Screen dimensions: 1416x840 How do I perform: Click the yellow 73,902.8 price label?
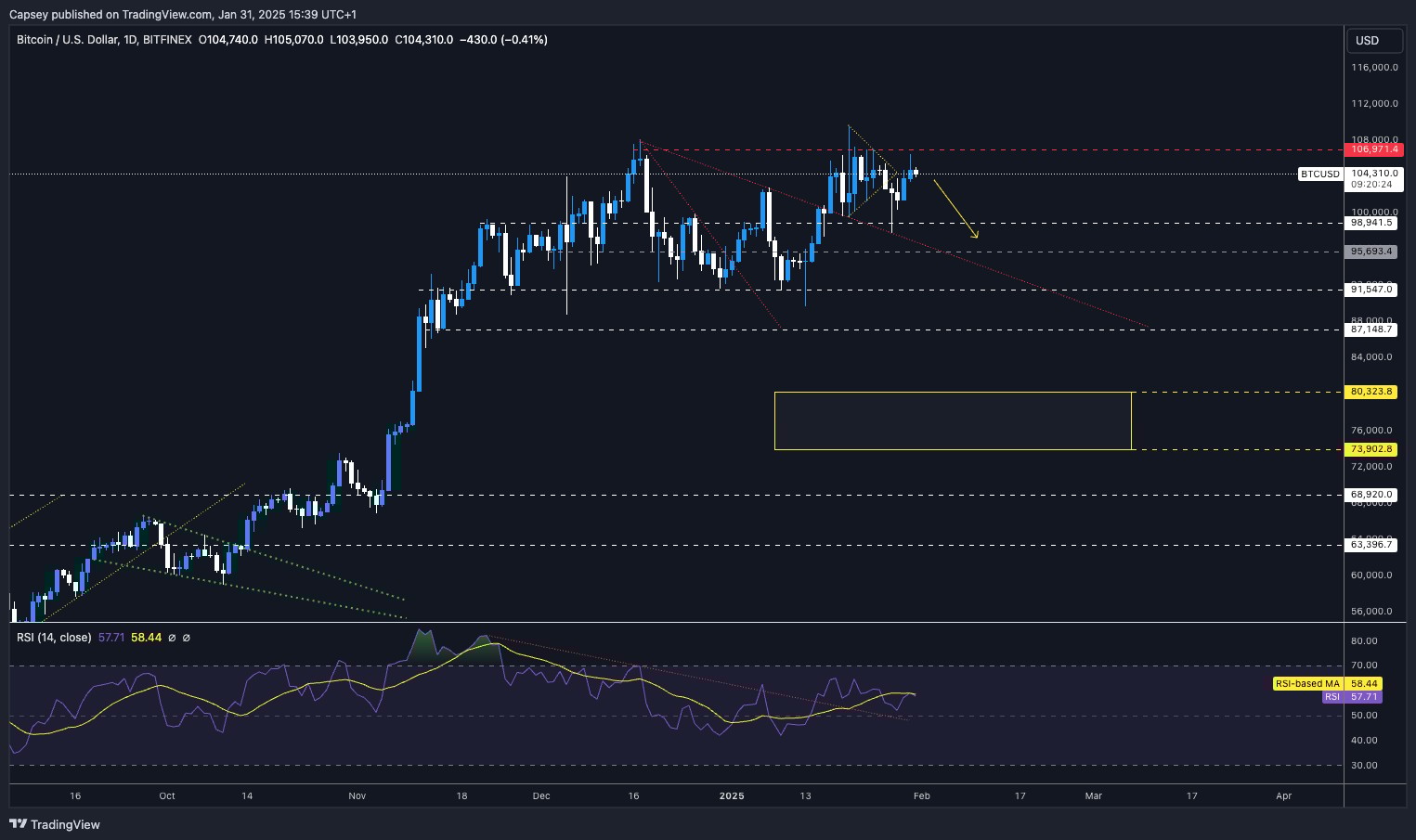point(1371,449)
